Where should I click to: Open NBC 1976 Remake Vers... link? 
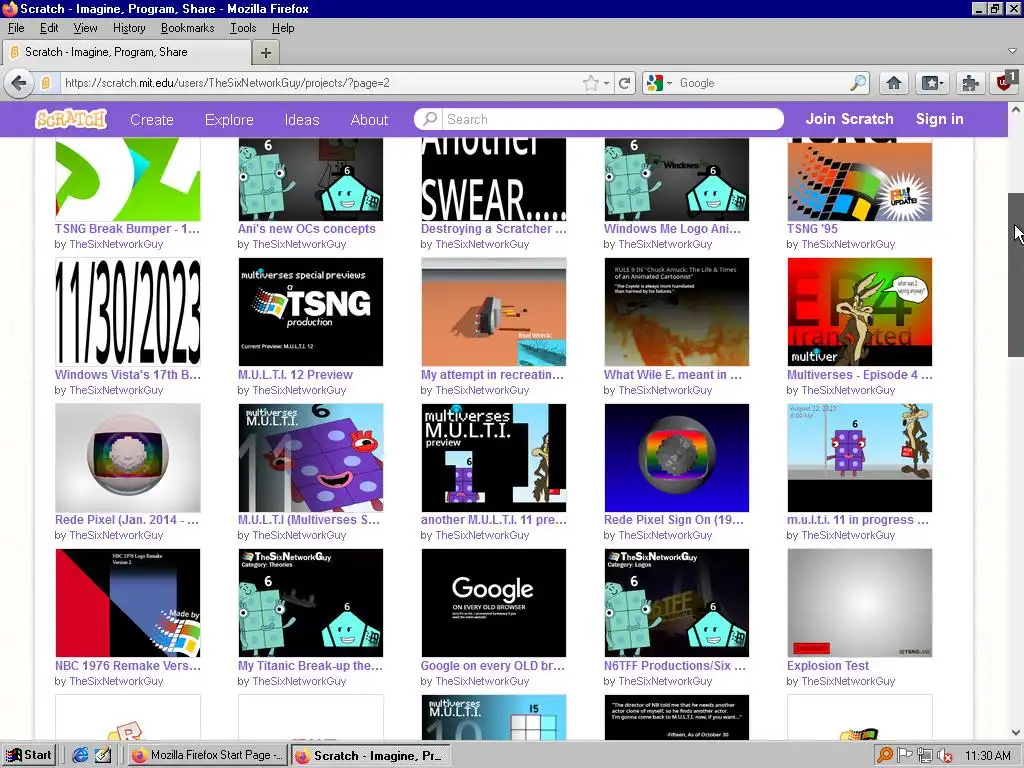[127, 665]
